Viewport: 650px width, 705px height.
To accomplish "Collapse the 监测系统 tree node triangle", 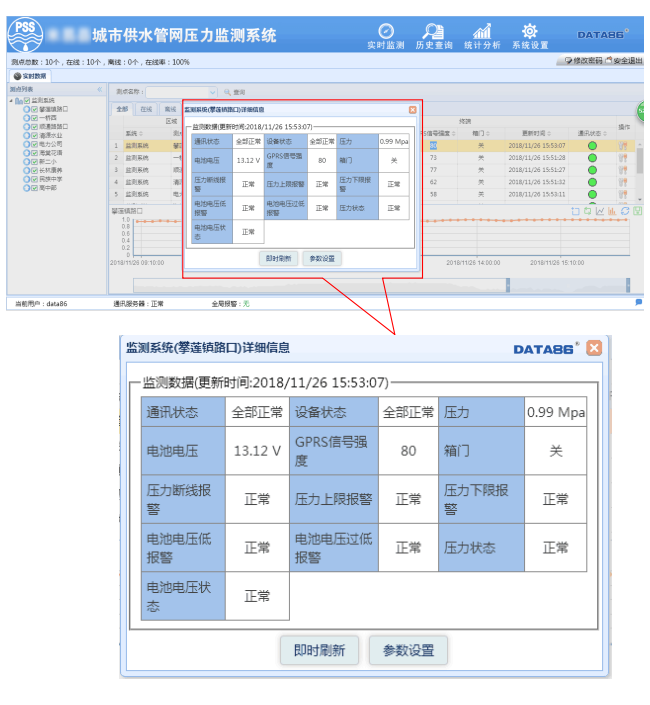I will click(x=11, y=101).
